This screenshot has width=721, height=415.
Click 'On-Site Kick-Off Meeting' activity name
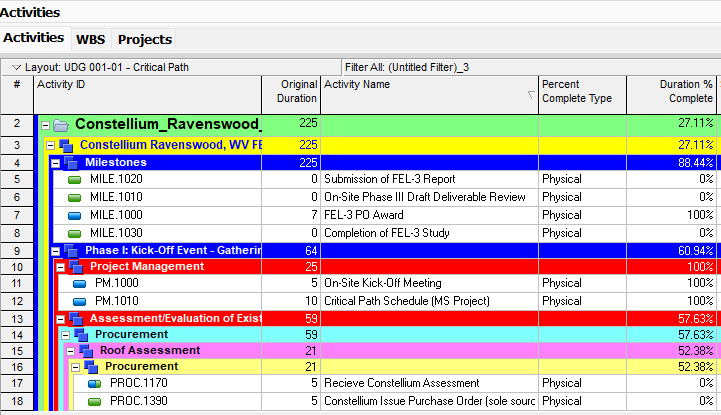click(x=383, y=283)
